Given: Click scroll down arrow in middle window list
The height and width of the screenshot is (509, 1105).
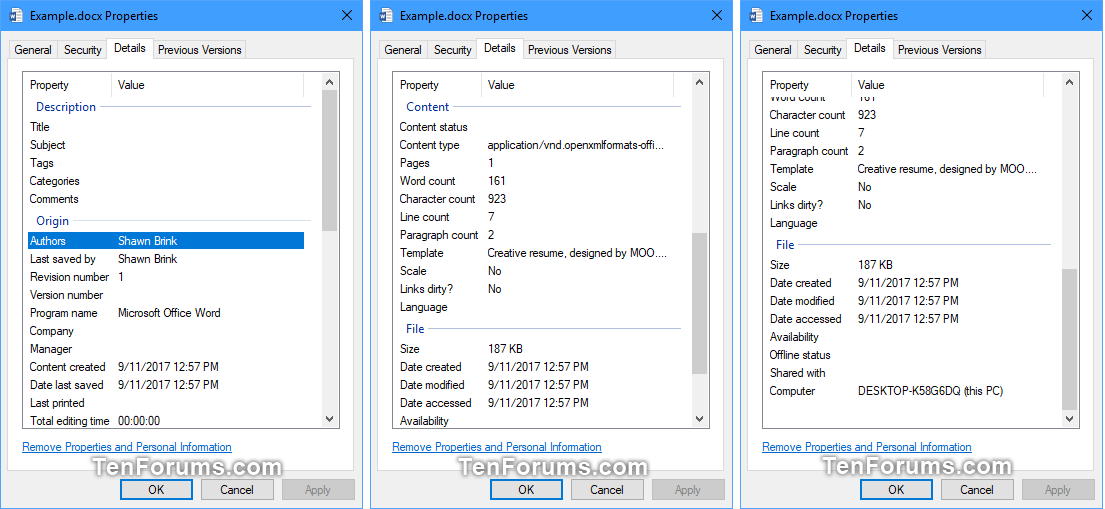Looking at the screenshot, I should [699, 419].
